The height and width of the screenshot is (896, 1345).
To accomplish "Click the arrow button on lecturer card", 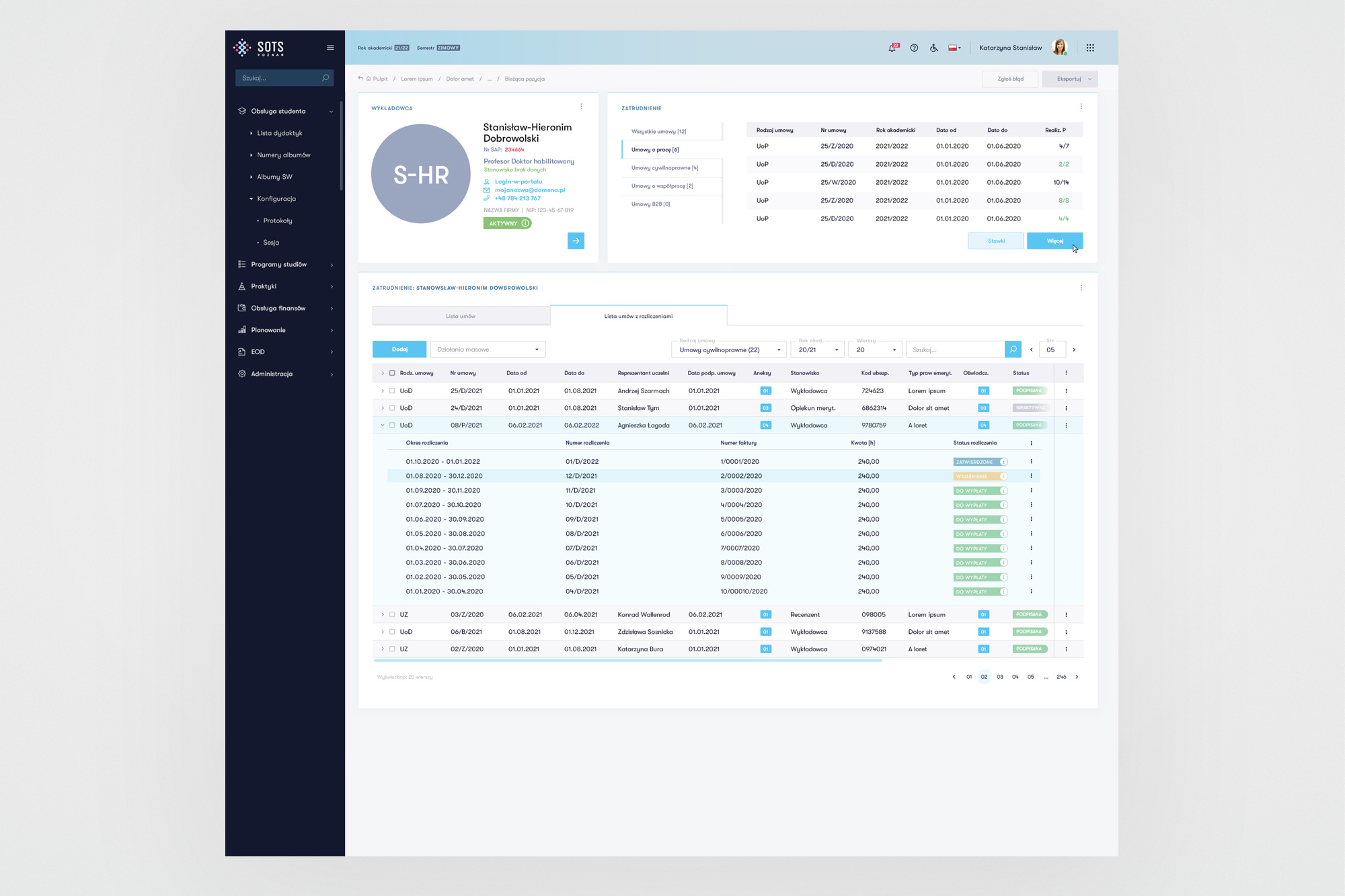I will 576,241.
